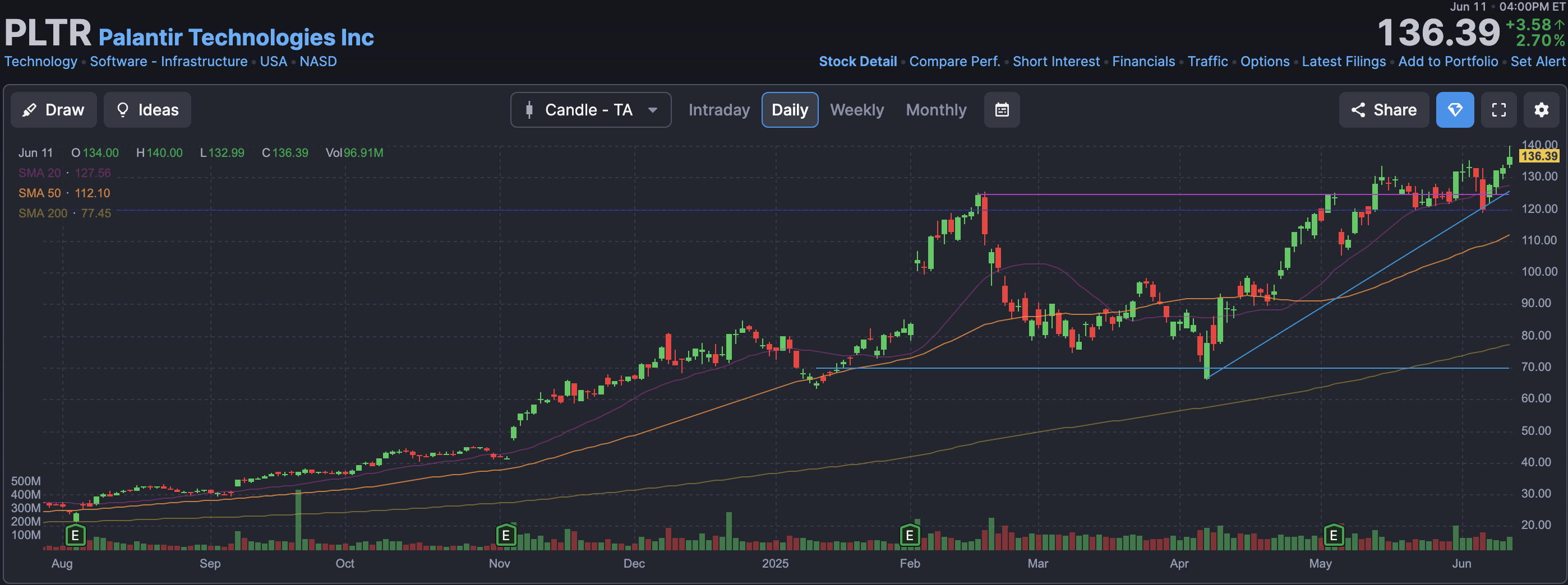This screenshot has width=1568, height=585.
Task: Click the Set Alert link
Action: [1538, 62]
